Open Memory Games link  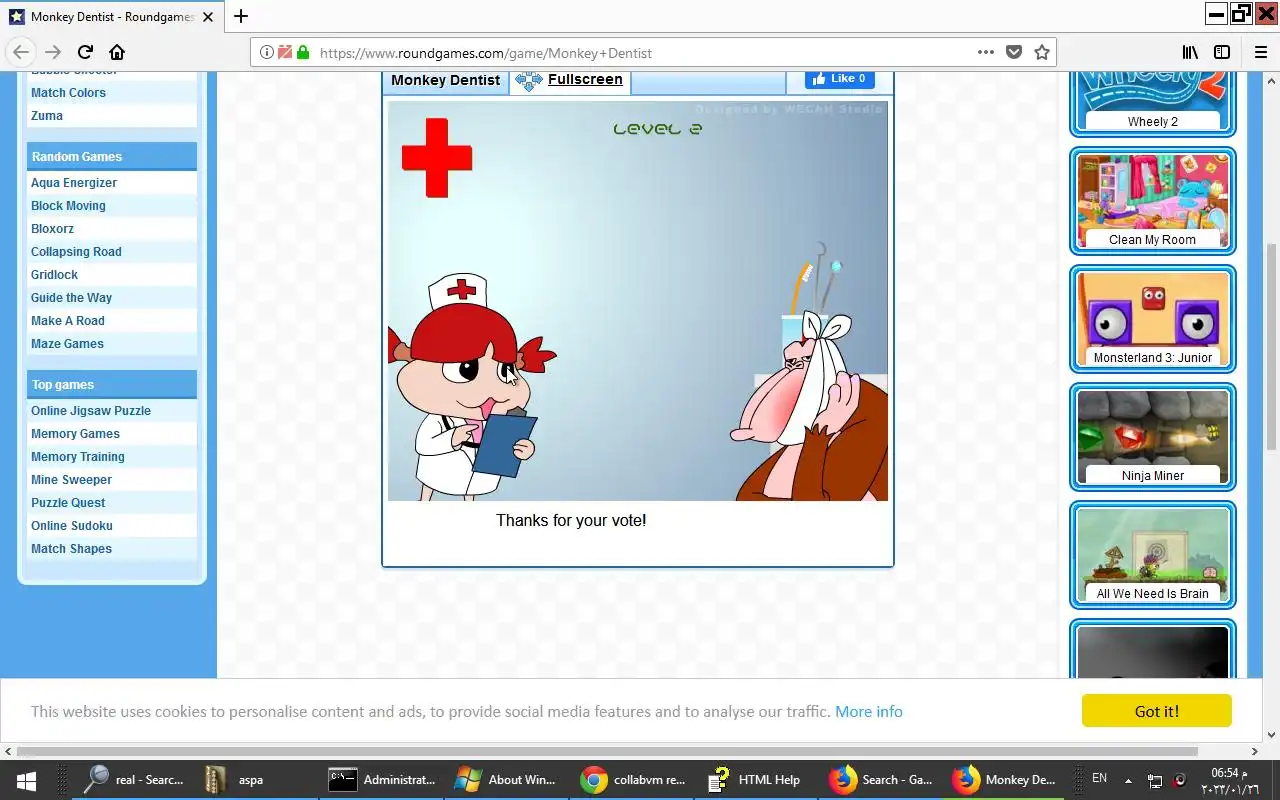click(75, 433)
